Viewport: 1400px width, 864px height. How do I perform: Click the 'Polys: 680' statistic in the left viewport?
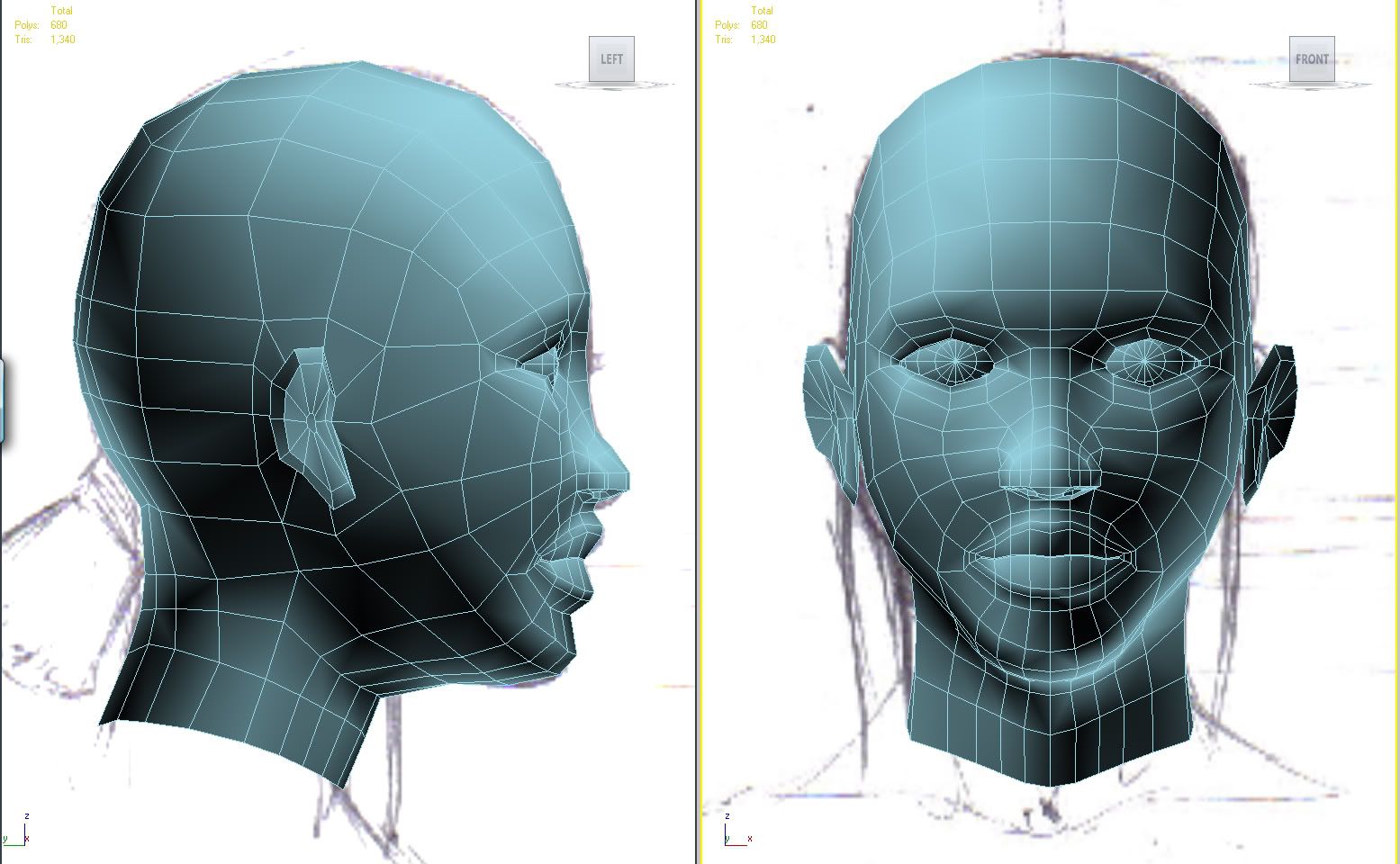41,25
